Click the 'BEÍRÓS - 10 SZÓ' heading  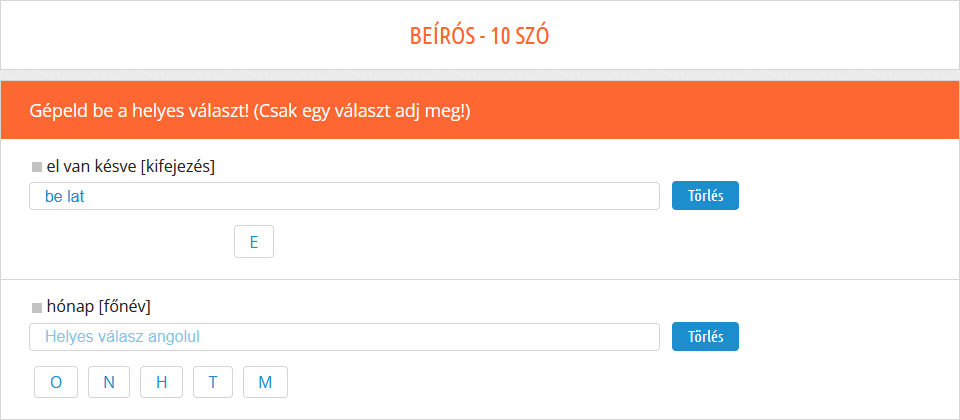[x=480, y=36]
